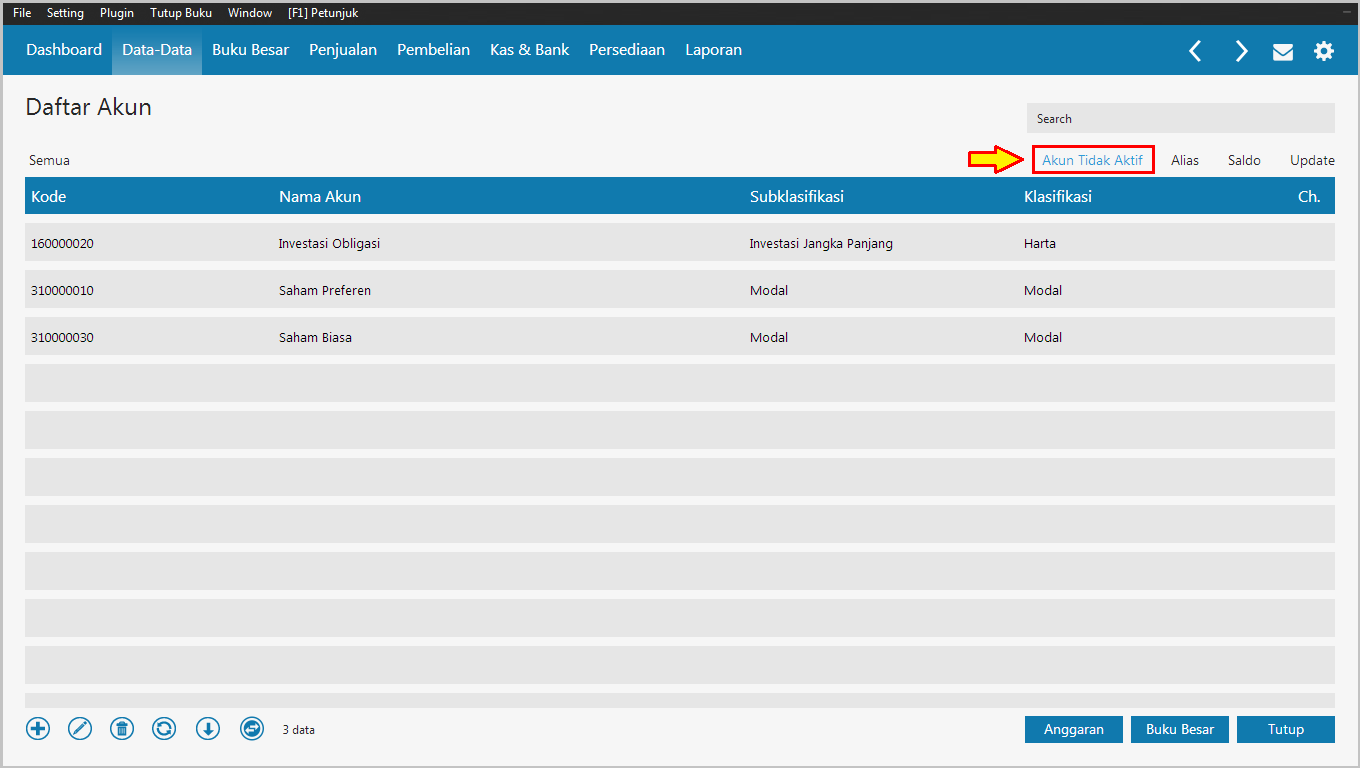Image resolution: width=1360 pixels, height=768 pixels.
Task: Switch to the Dashboard tab
Action: tap(64, 50)
